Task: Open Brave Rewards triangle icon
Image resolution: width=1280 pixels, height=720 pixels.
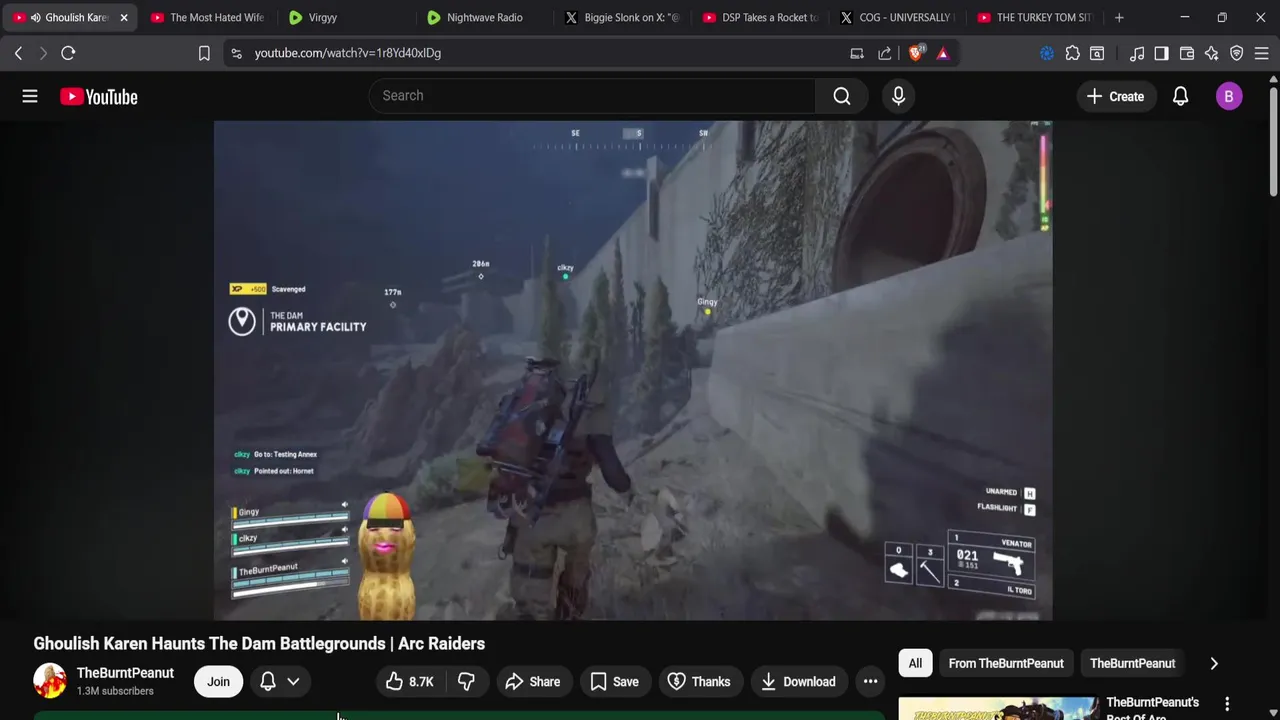Action: (x=943, y=53)
